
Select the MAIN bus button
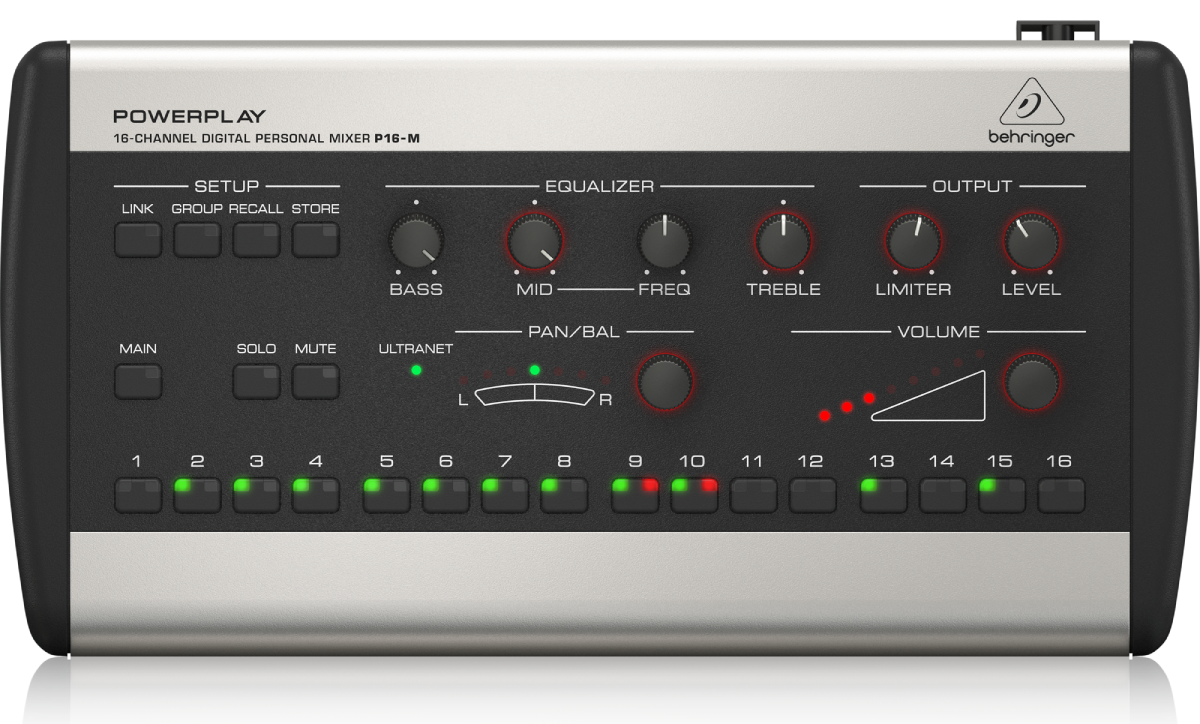tap(138, 381)
